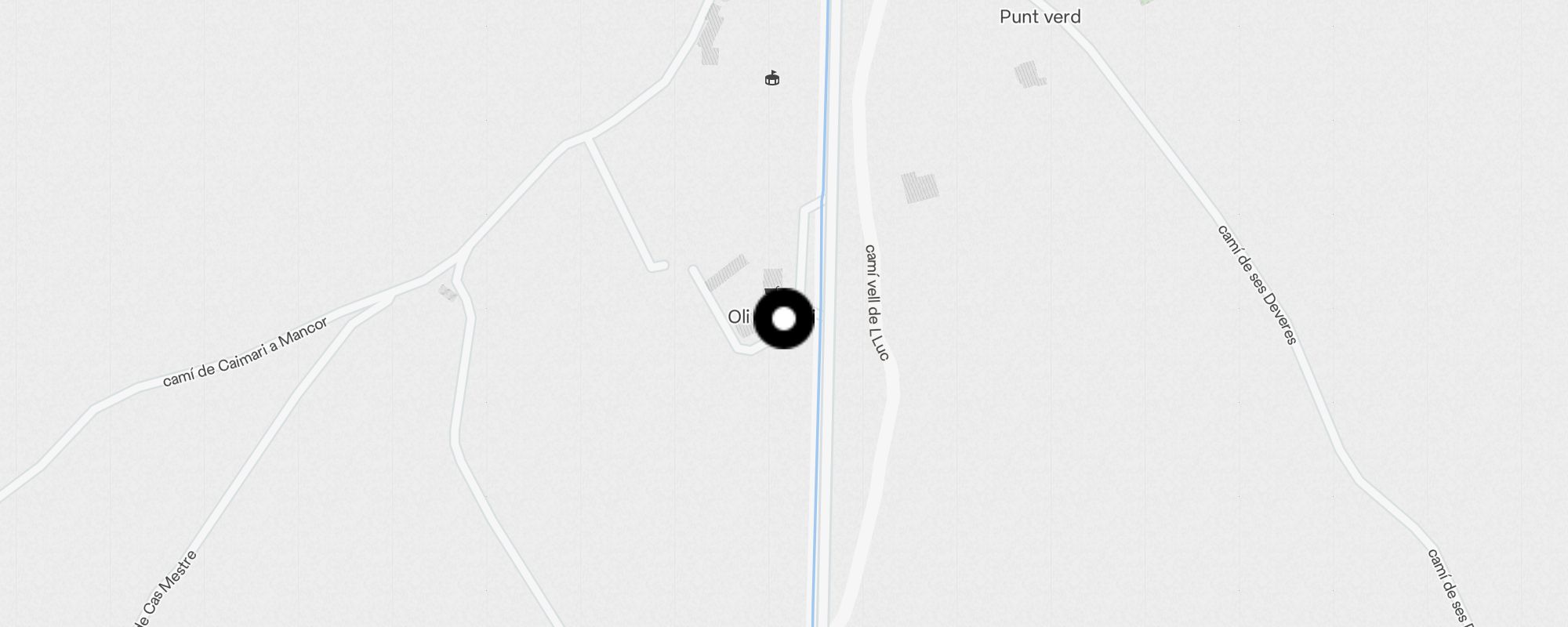Image resolution: width=1568 pixels, height=627 pixels.
Task: Select hatched building at top beside carousel road
Action: (710, 35)
